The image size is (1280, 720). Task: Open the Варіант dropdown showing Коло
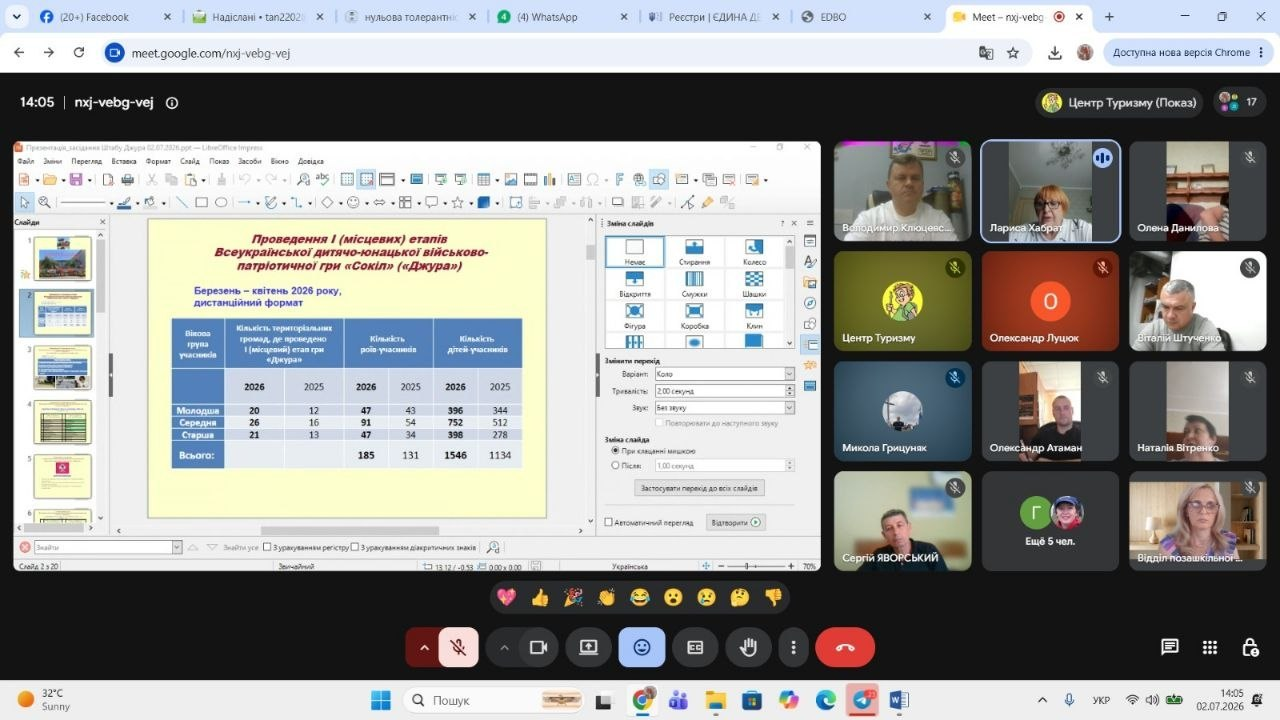(724, 374)
